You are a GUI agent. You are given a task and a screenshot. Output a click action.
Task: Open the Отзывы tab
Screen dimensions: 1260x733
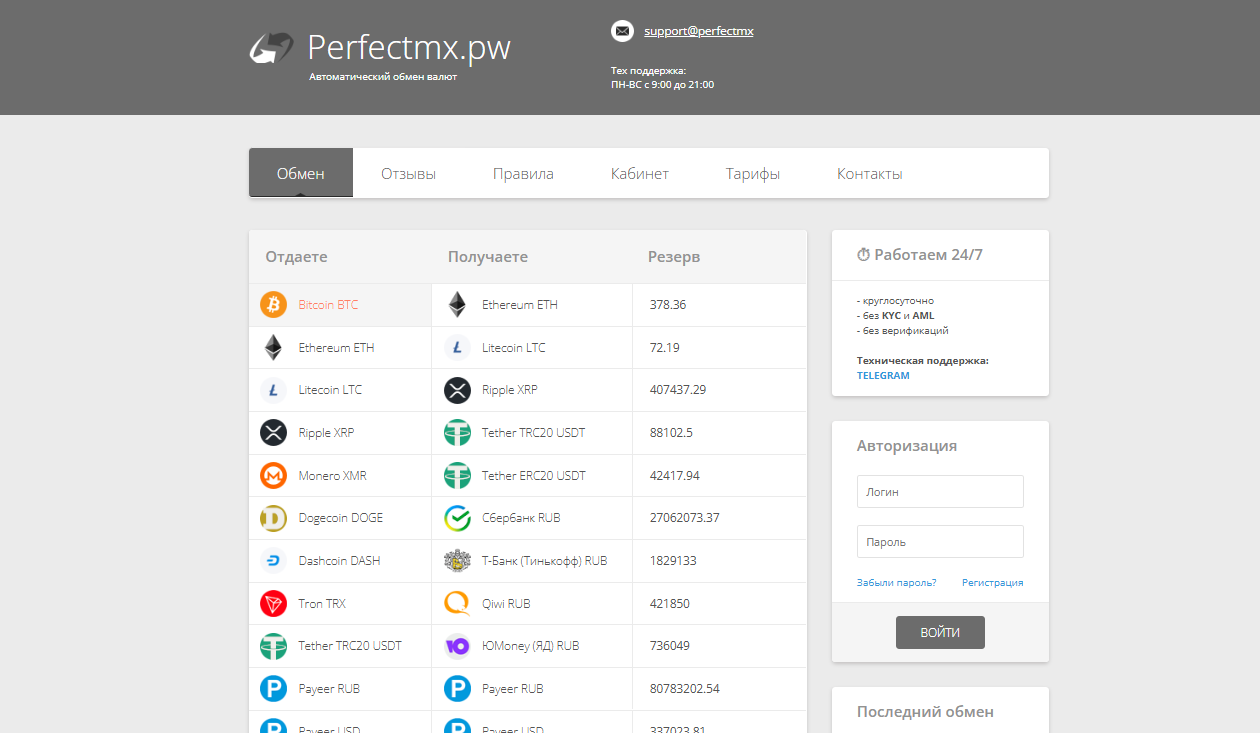pyautogui.click(x=408, y=174)
